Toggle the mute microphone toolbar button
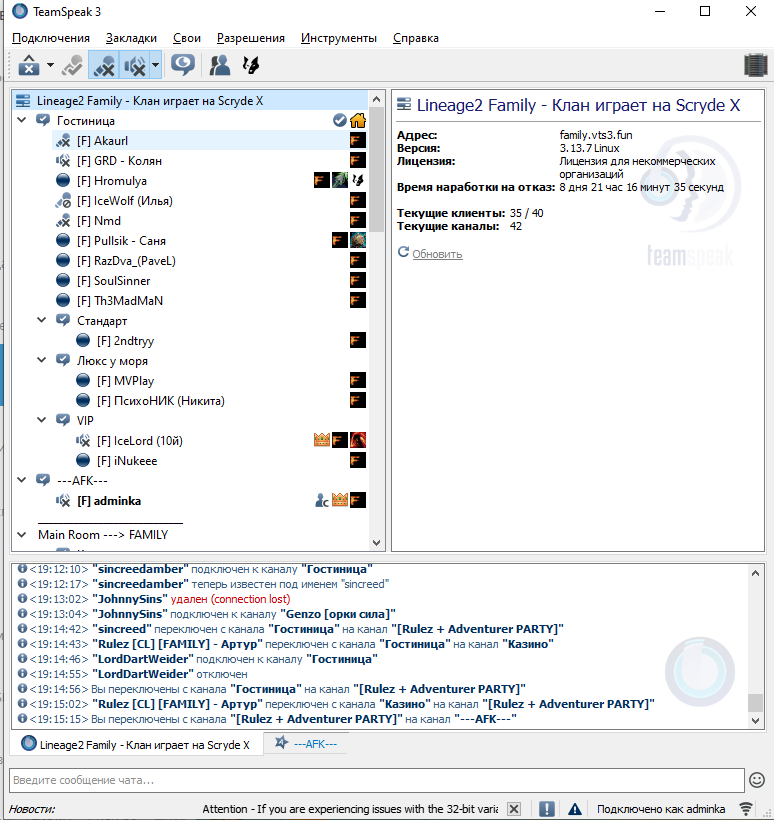This screenshot has height=820, width=774. (103, 66)
